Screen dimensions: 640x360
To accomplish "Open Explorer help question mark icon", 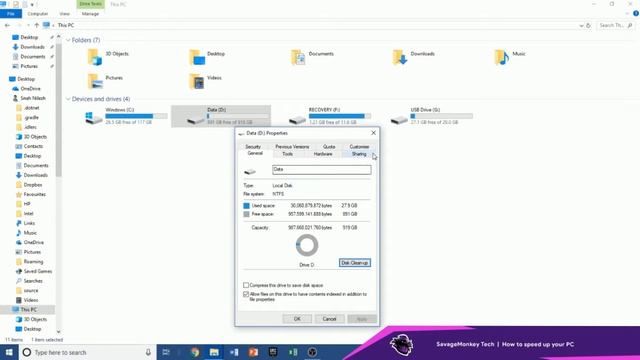I will click(x=636, y=13).
